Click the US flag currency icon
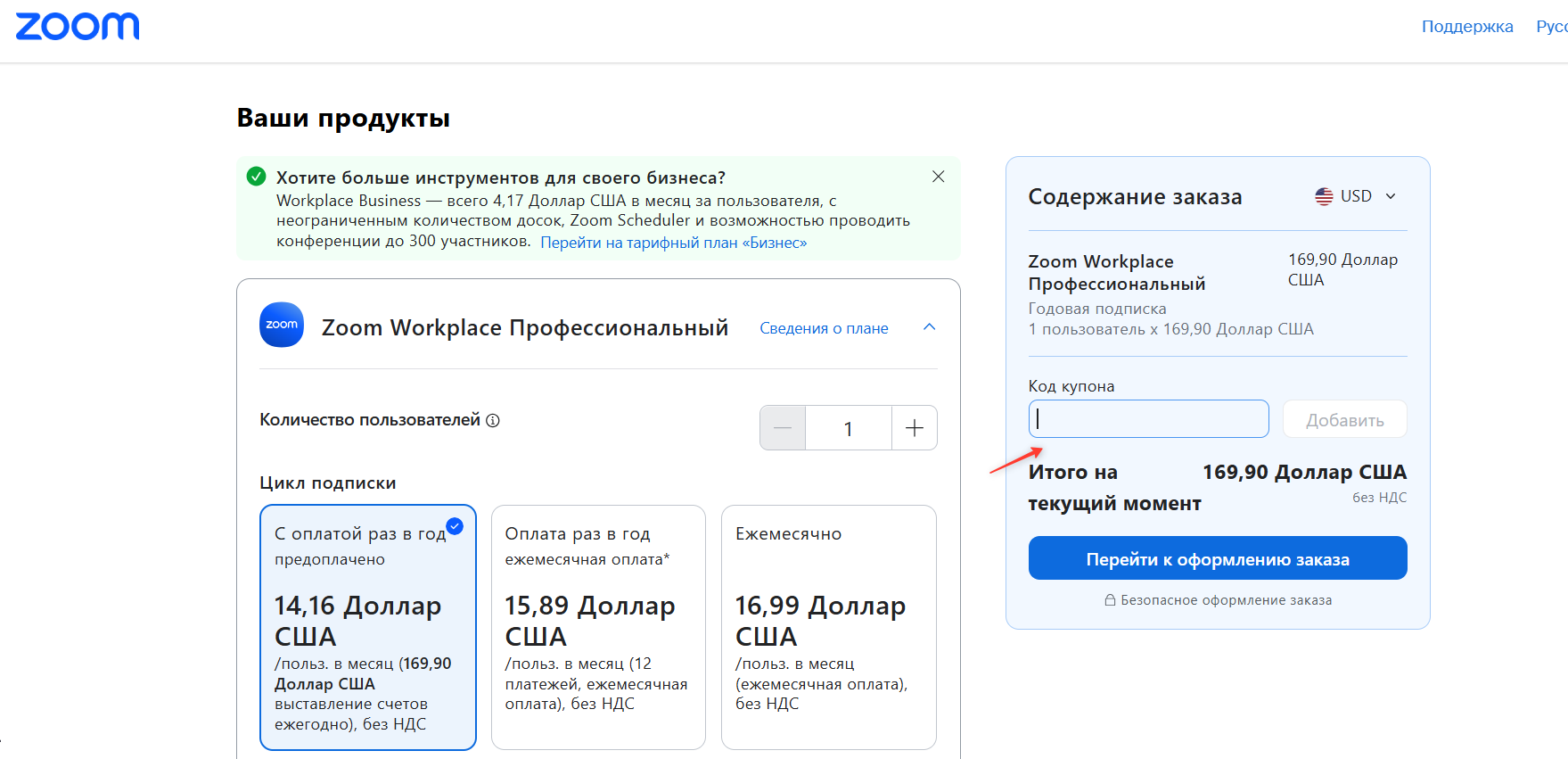 tap(1324, 196)
